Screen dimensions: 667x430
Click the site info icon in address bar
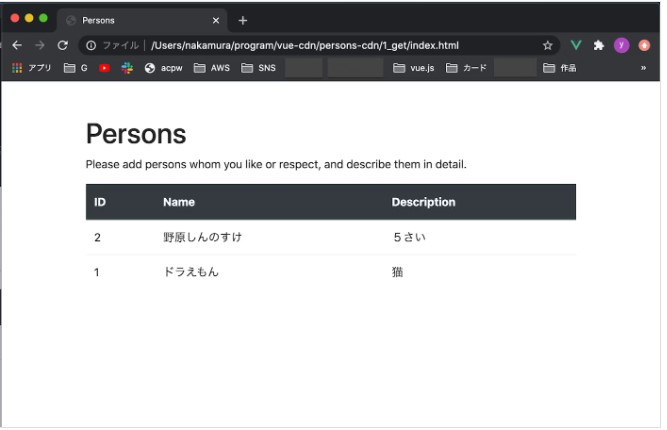coord(91,45)
